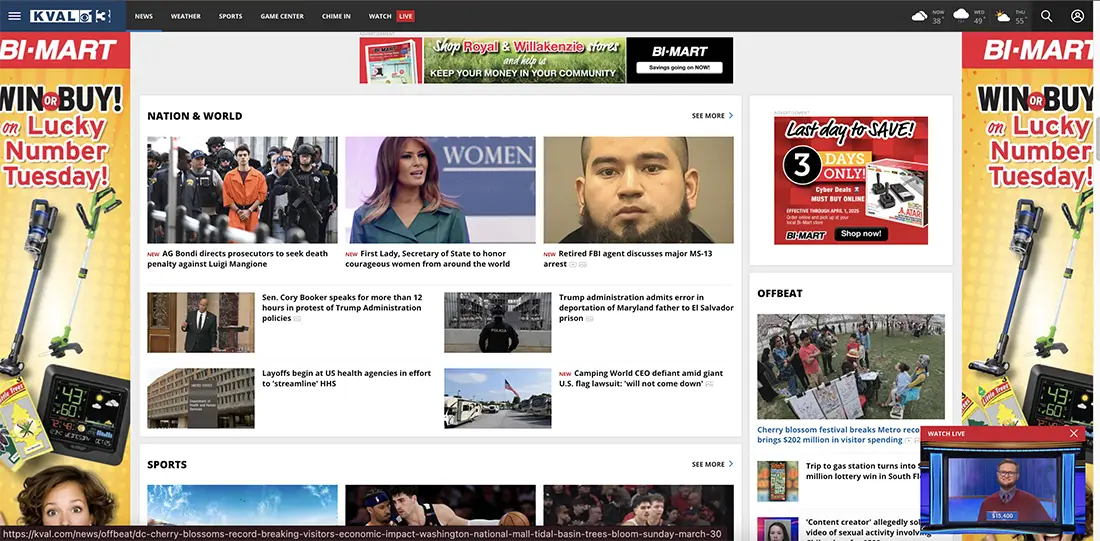Read Retired FBI agent MS-13 arrest story

pos(628,259)
